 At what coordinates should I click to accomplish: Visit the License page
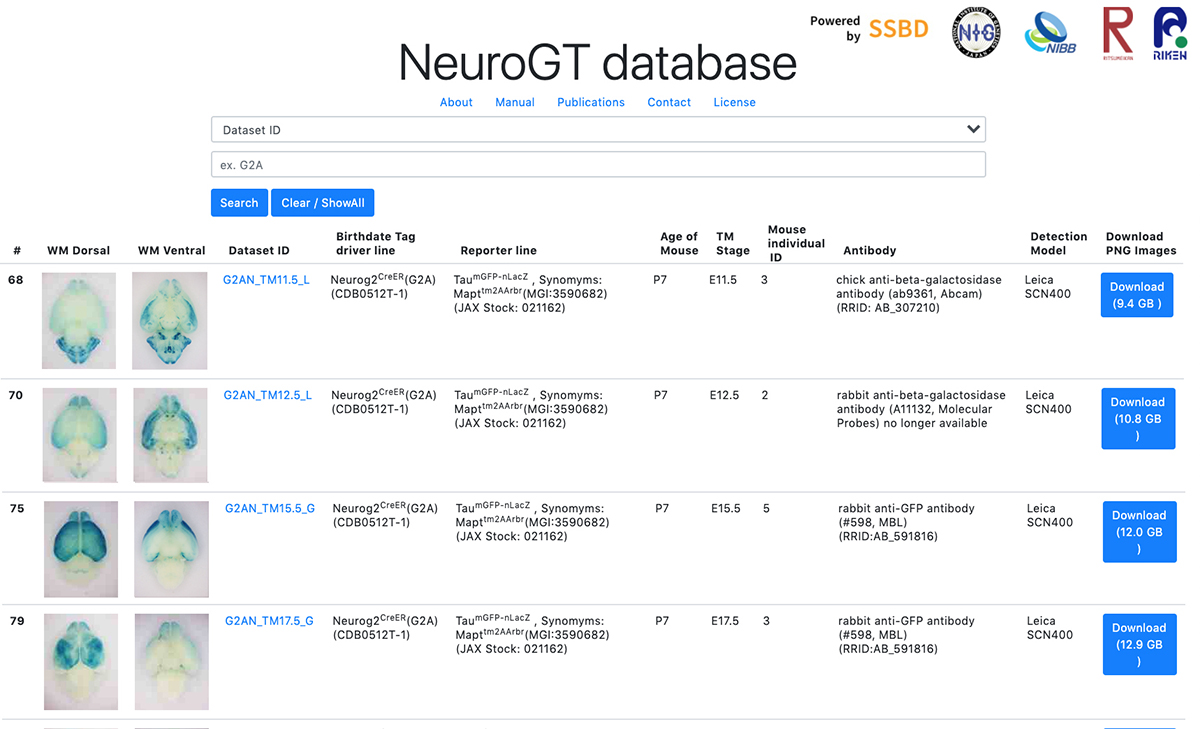click(x=734, y=102)
